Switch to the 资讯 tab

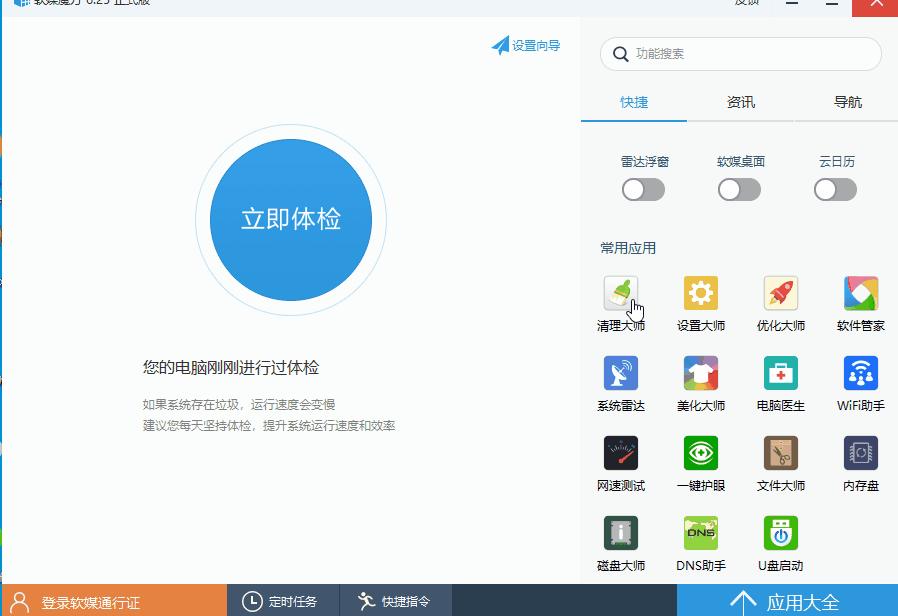[740, 101]
